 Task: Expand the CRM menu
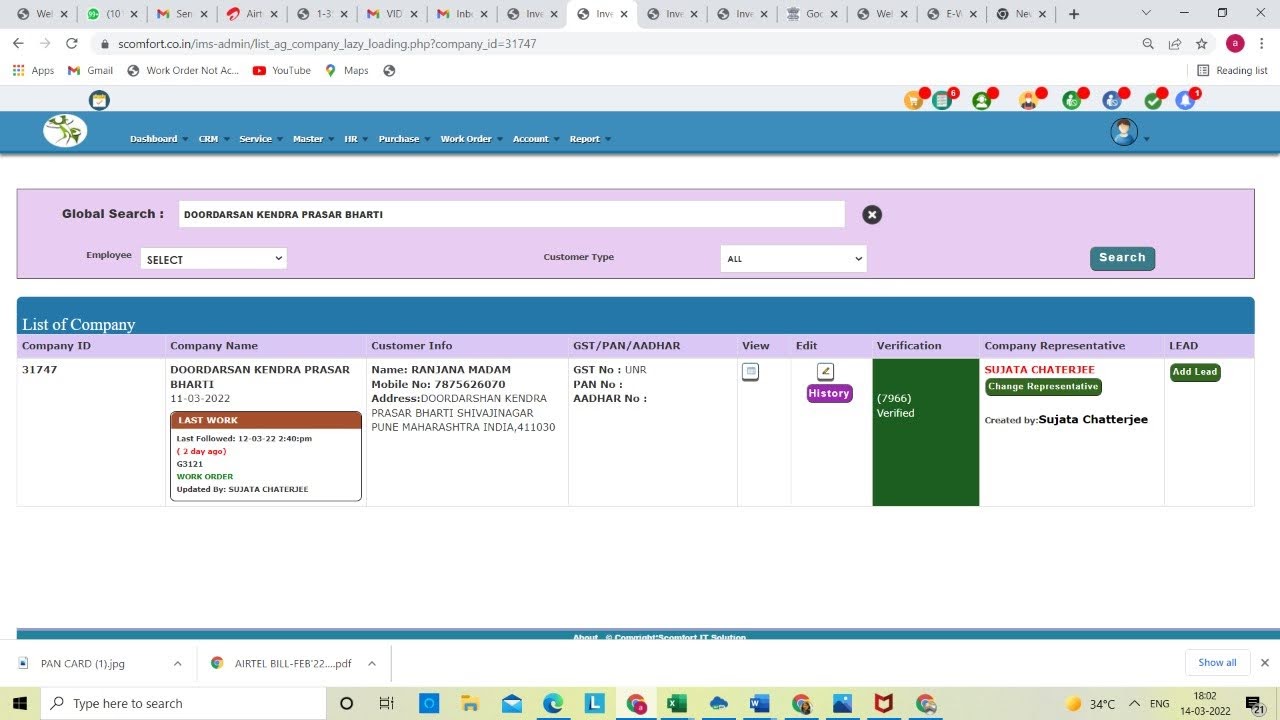pyautogui.click(x=214, y=139)
